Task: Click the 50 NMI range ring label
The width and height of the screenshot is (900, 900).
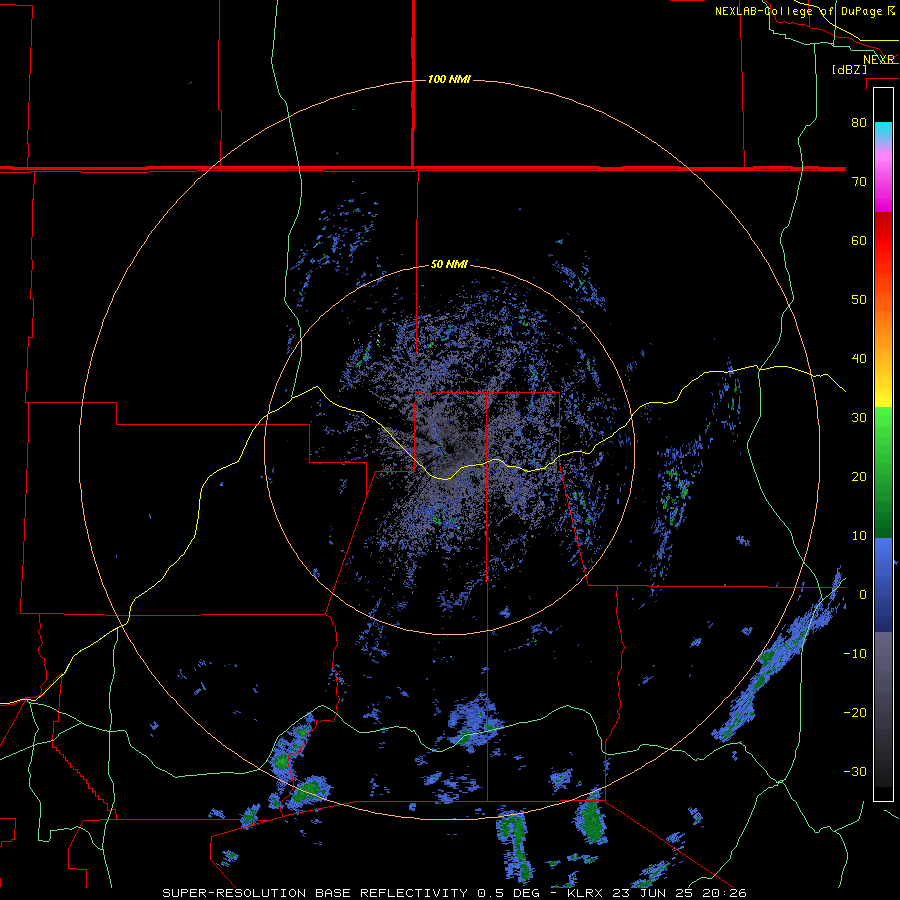Action: pyautogui.click(x=449, y=265)
